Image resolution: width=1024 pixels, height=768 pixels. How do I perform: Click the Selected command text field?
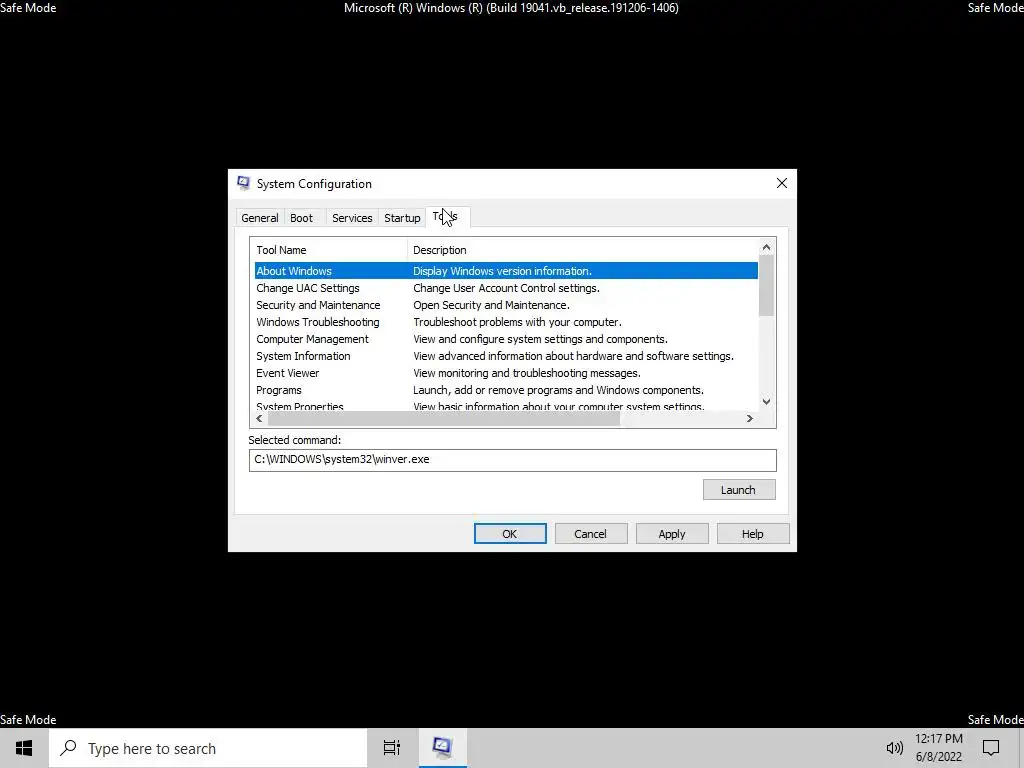point(513,460)
